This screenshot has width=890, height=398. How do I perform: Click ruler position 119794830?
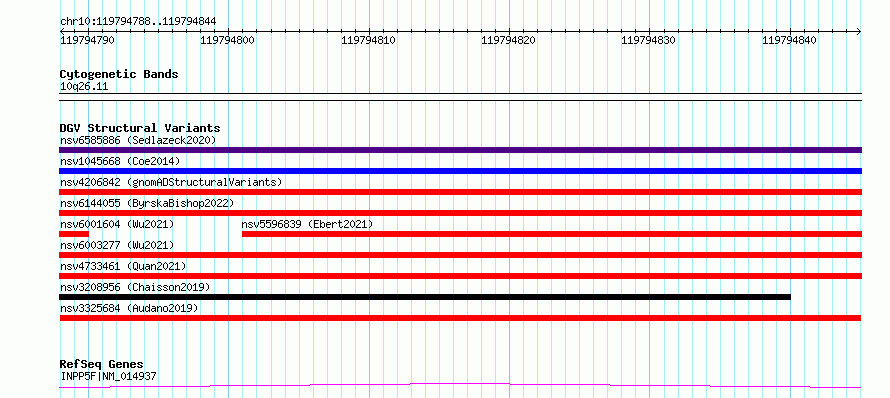tap(649, 40)
